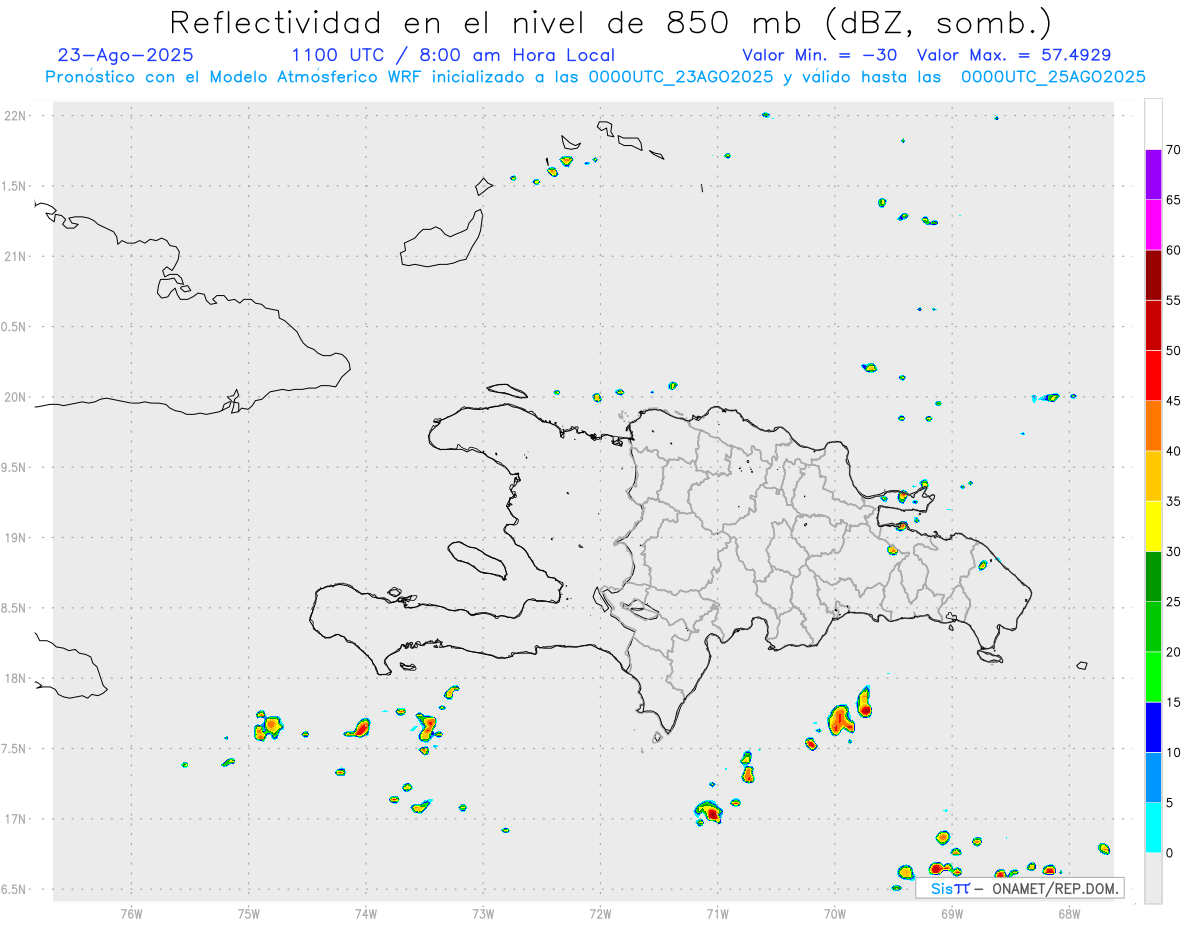The image size is (1200, 927).
Task: Click the colorbar label "40"
Action: pos(1174,451)
